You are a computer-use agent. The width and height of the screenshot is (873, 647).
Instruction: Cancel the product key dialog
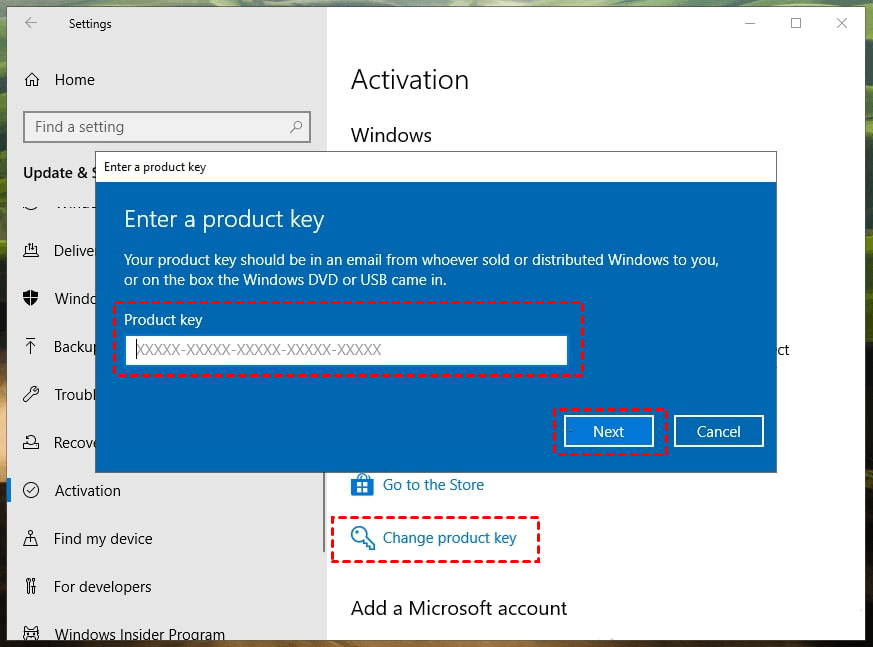click(718, 432)
